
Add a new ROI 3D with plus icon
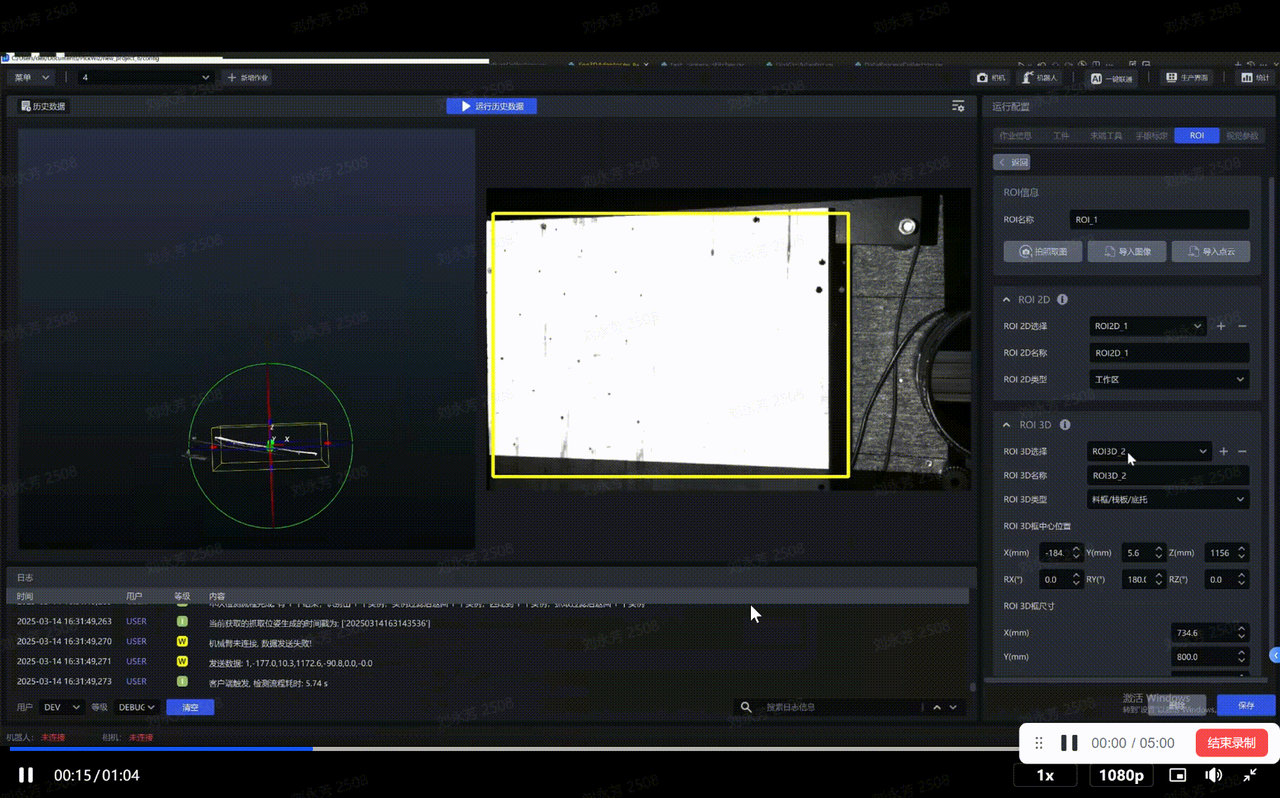[1223, 452]
